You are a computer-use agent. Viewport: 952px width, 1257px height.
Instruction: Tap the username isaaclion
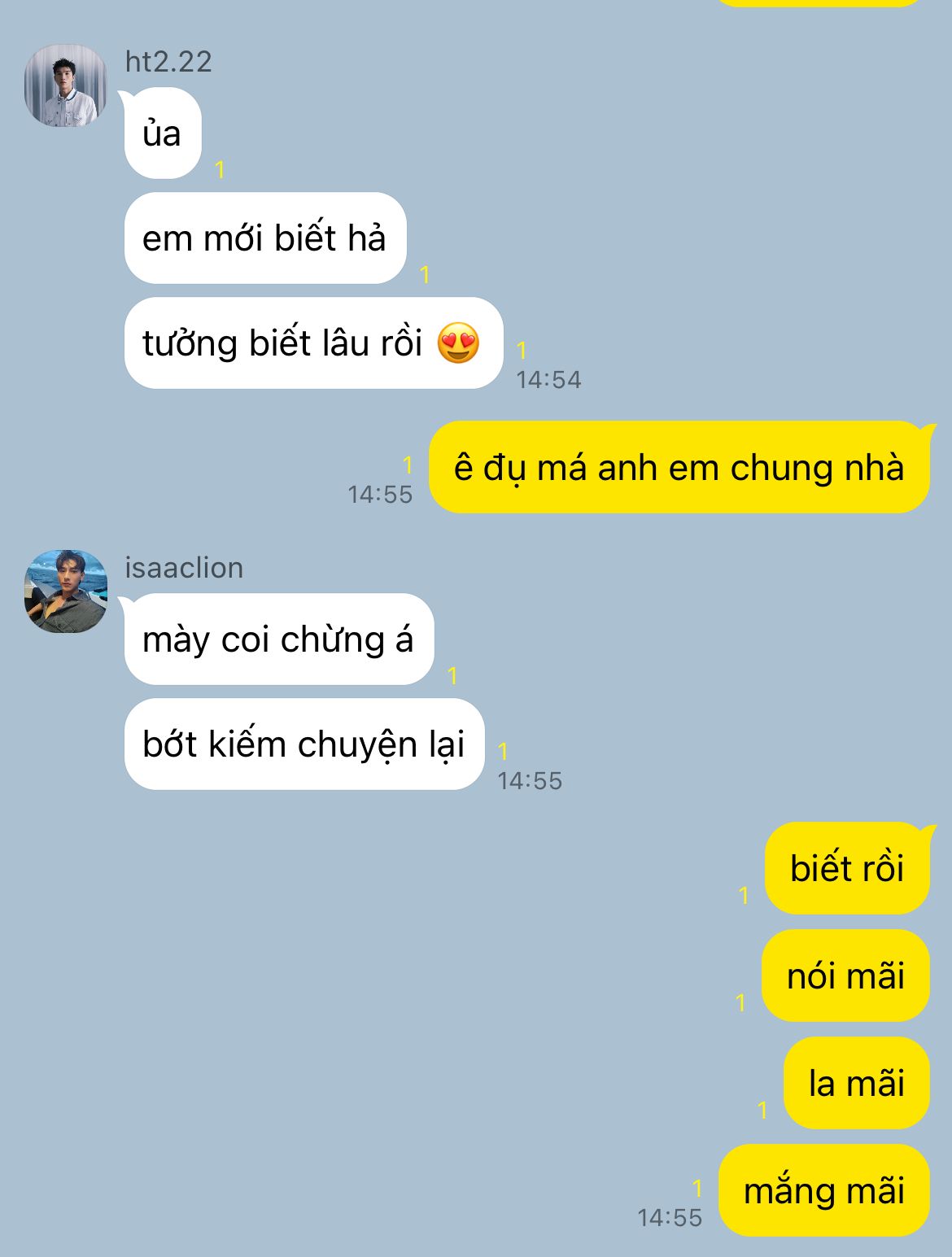184,568
